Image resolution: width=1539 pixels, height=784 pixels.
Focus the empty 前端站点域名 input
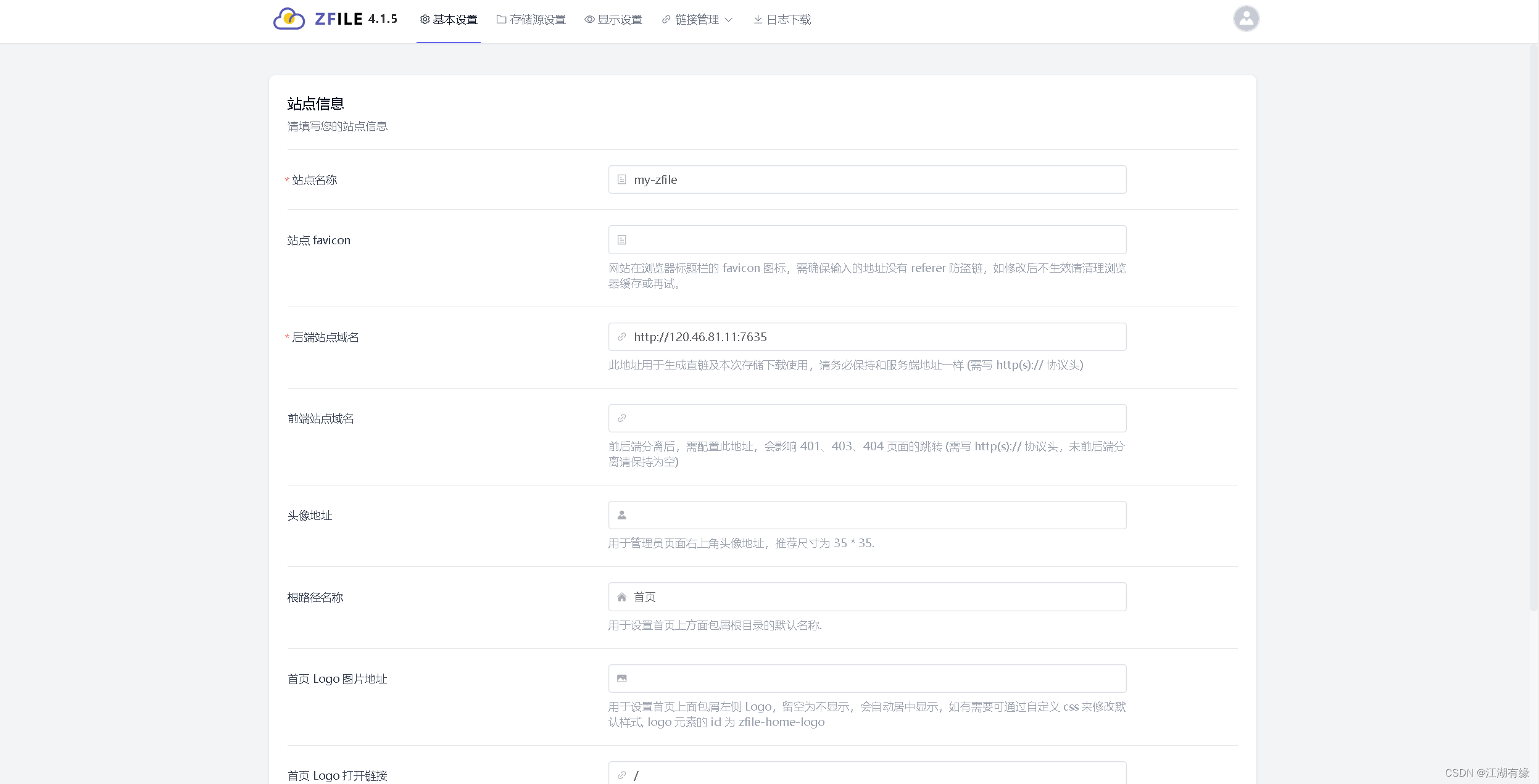click(x=867, y=418)
